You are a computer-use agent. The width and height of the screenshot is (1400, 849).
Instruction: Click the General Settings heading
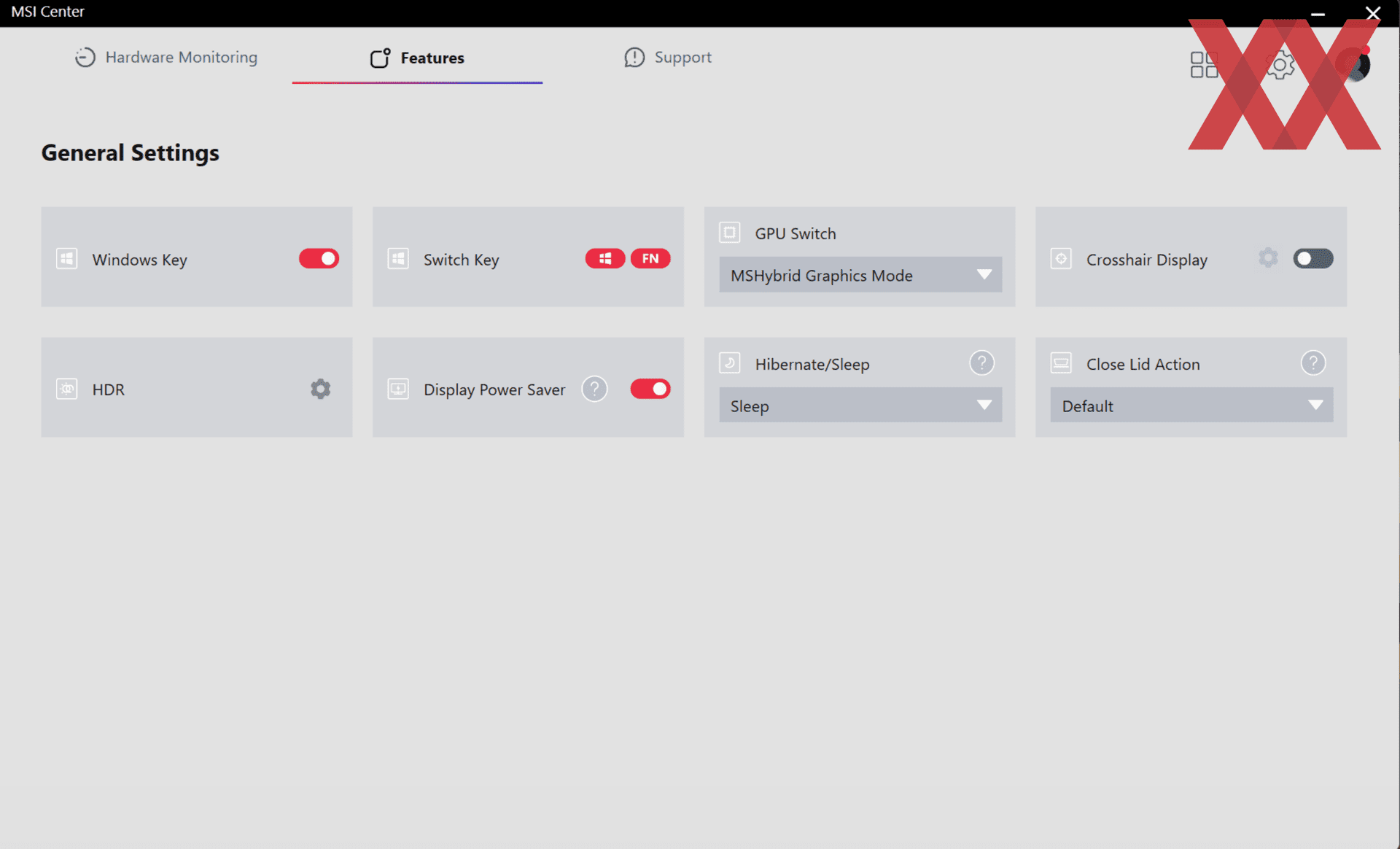point(130,152)
